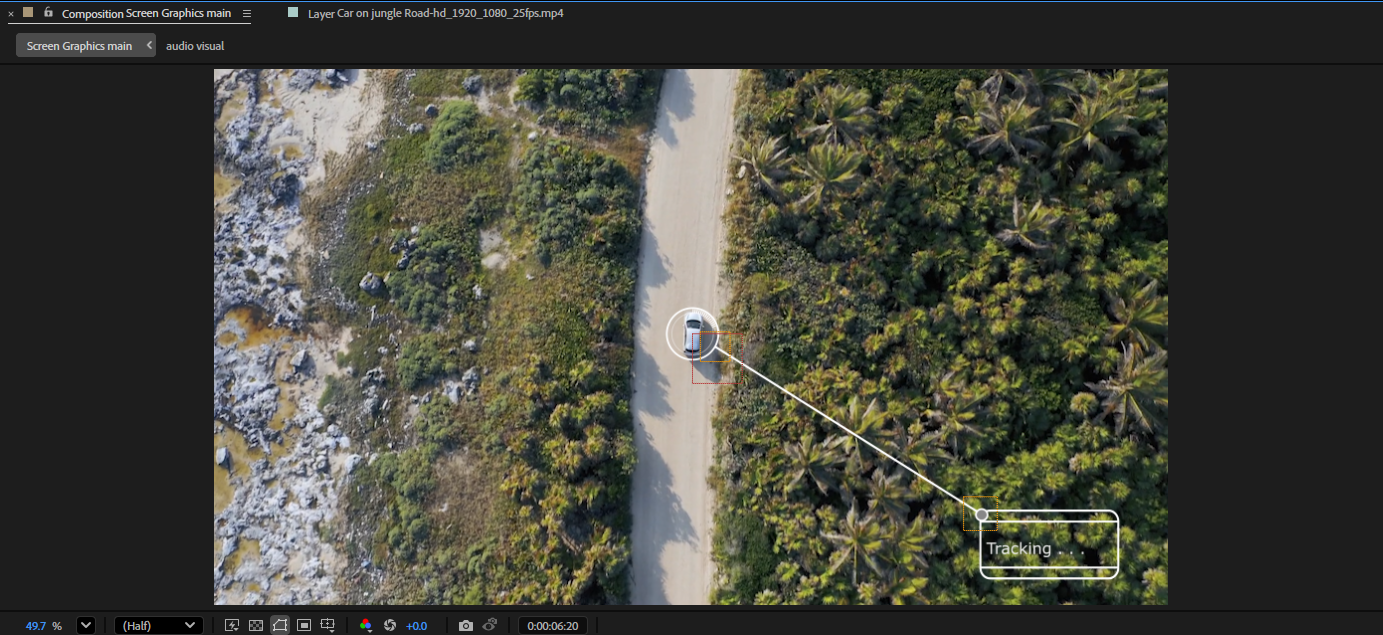Image resolution: width=1383 pixels, height=635 pixels.
Task: Adjust the +0.0 exposure value
Action: click(x=416, y=626)
